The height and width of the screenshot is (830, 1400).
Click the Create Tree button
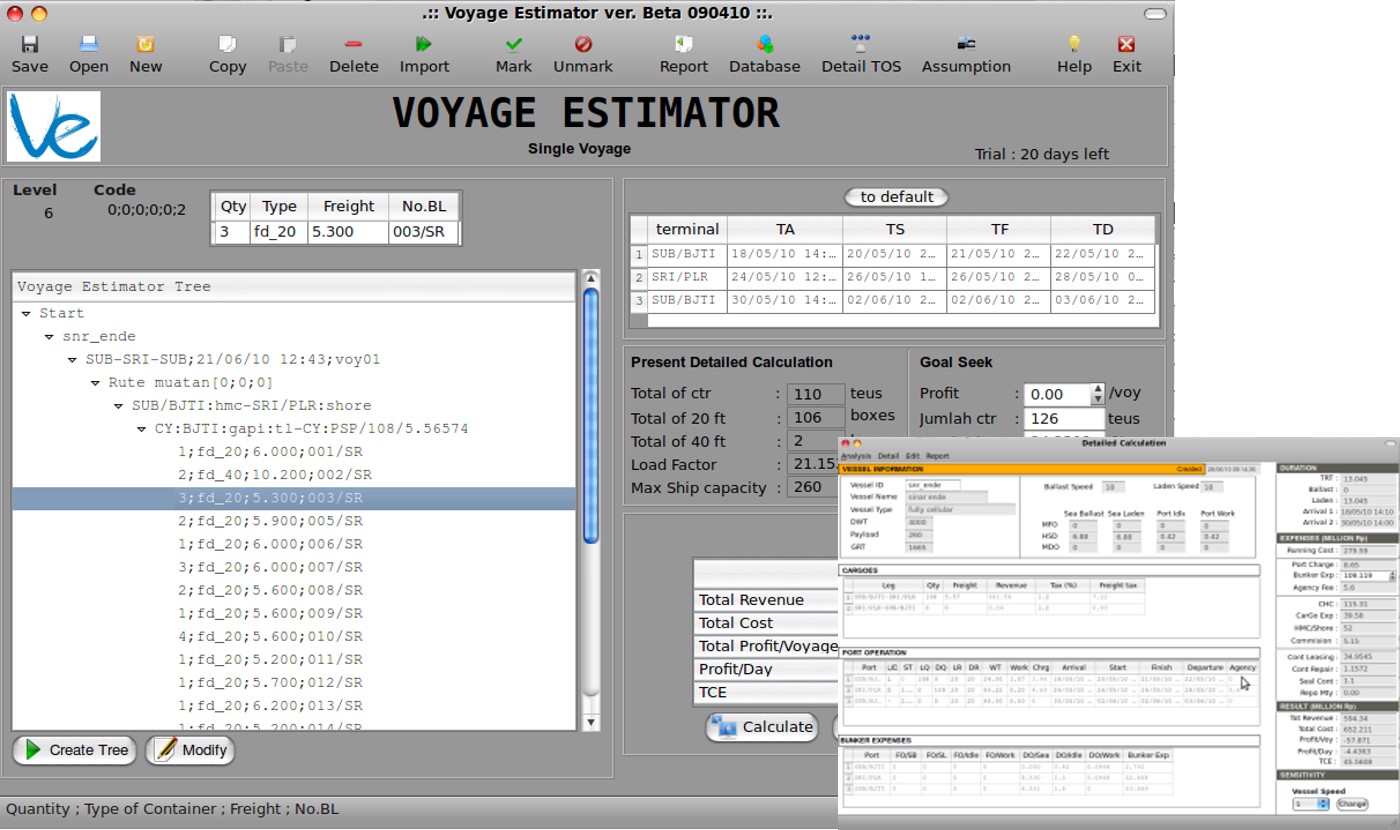(x=75, y=750)
